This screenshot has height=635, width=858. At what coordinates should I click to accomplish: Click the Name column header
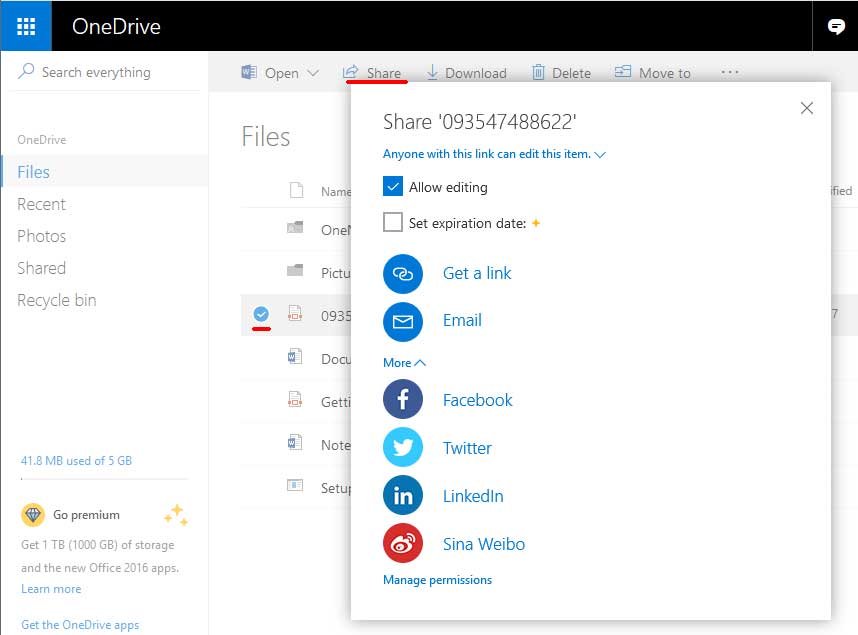(x=335, y=192)
